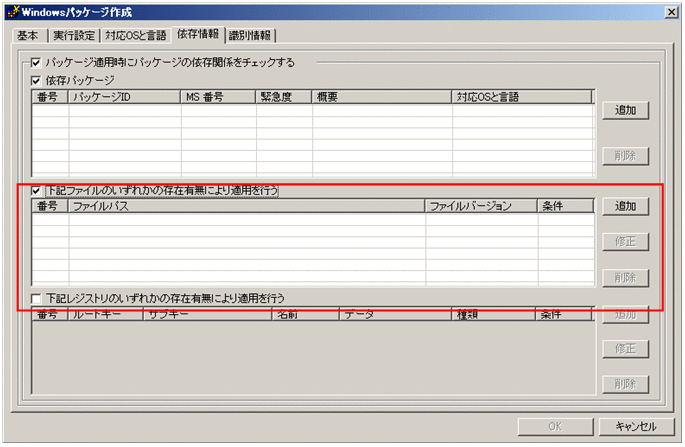Click the キャンセル button
This screenshot has width=685, height=447.
pos(635,426)
